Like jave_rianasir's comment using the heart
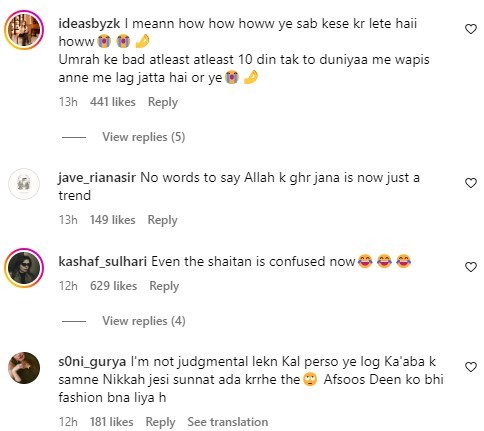The height and width of the screenshot is (431, 484). 471,183
